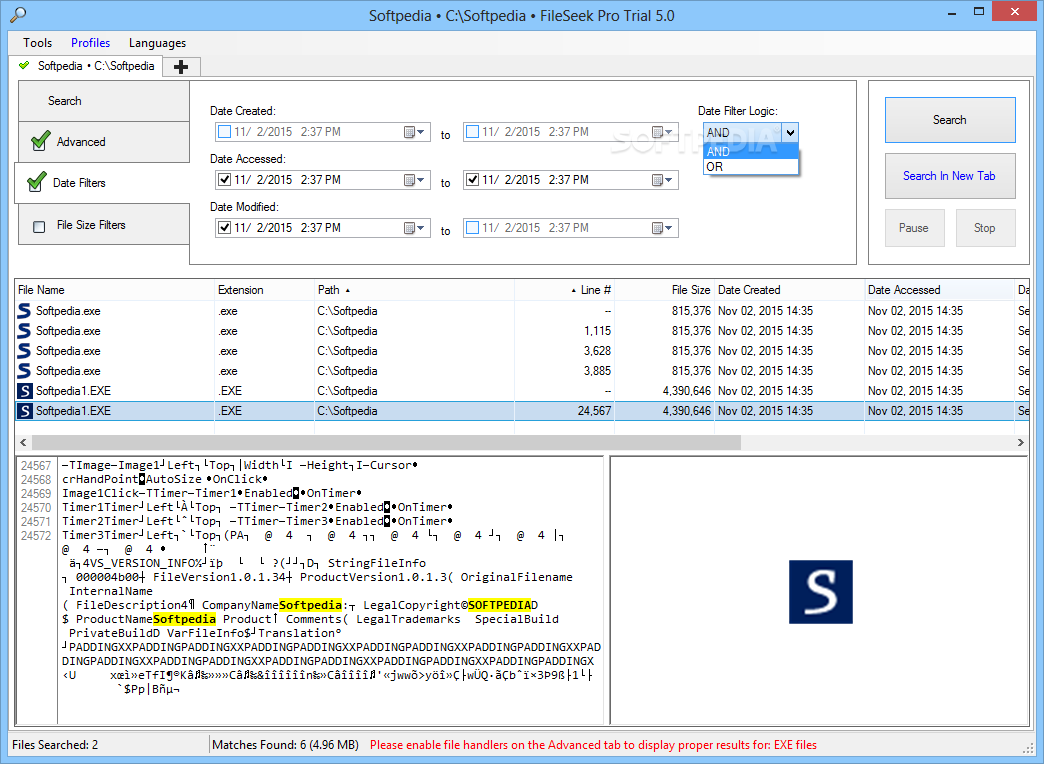The width and height of the screenshot is (1044, 764).
Task: Select the Date Filters side tab
Action: [x=102, y=183]
